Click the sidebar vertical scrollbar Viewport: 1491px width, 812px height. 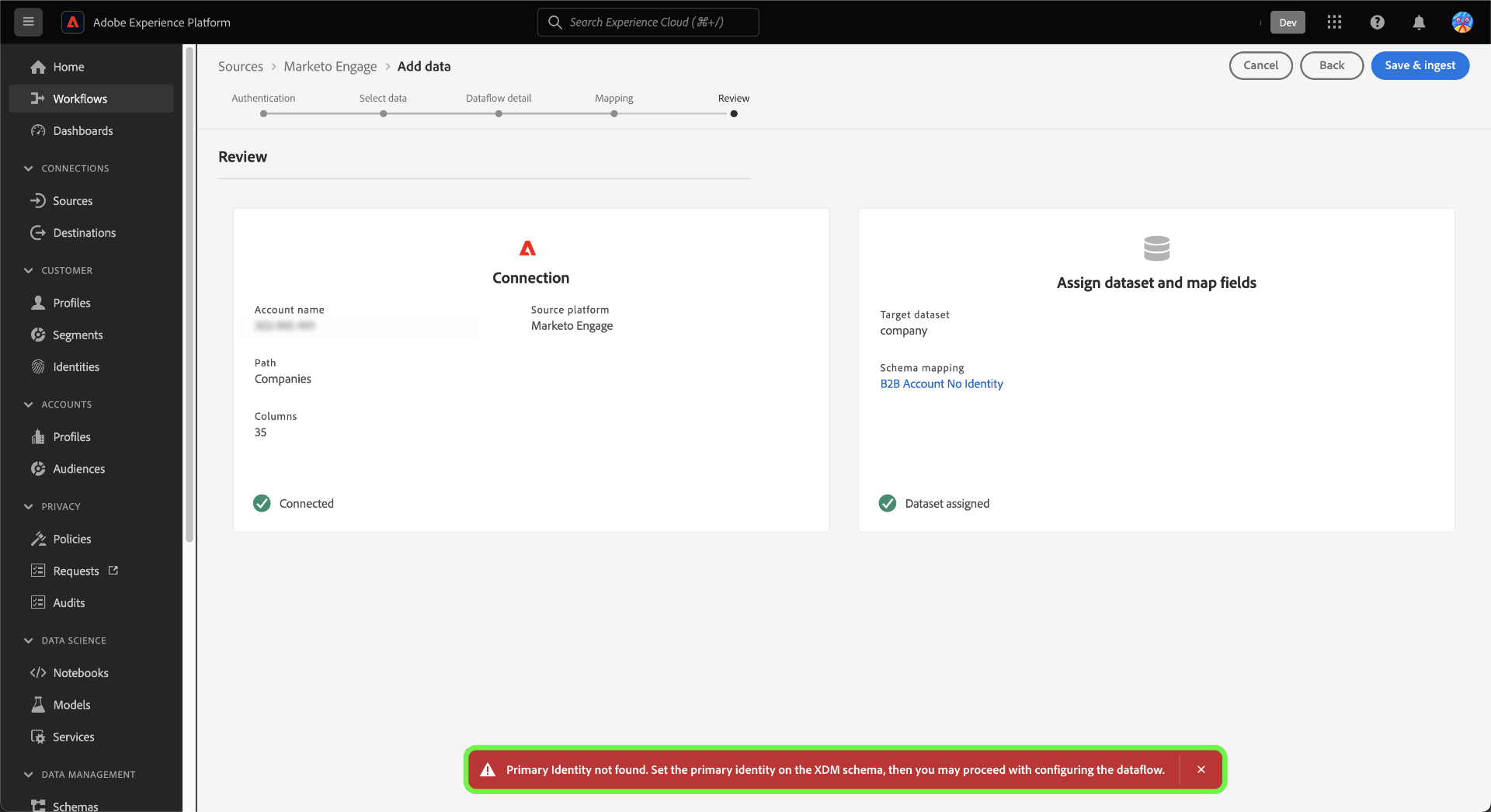(189, 295)
